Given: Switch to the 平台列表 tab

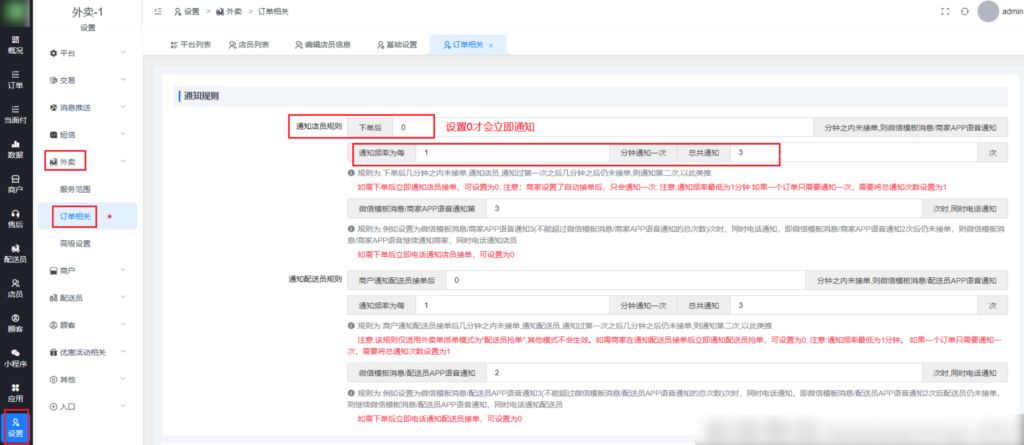Looking at the screenshot, I should [191, 45].
